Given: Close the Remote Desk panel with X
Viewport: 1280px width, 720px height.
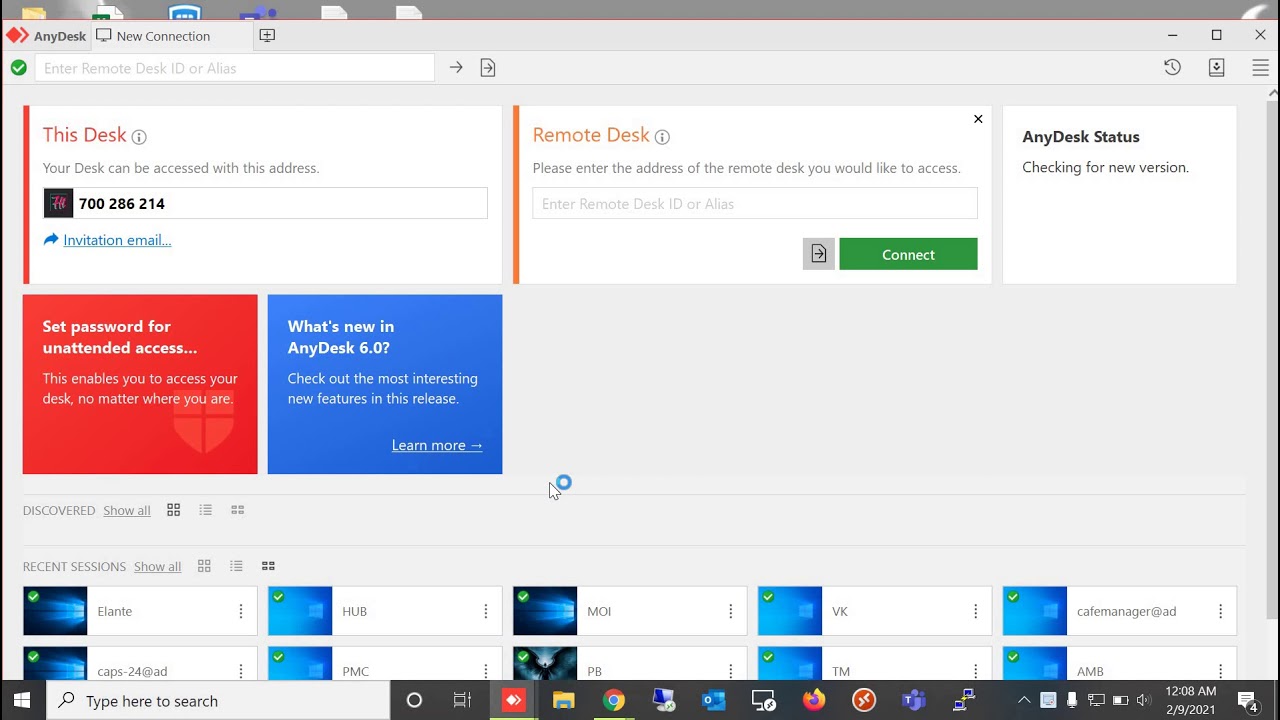Looking at the screenshot, I should click(x=978, y=119).
